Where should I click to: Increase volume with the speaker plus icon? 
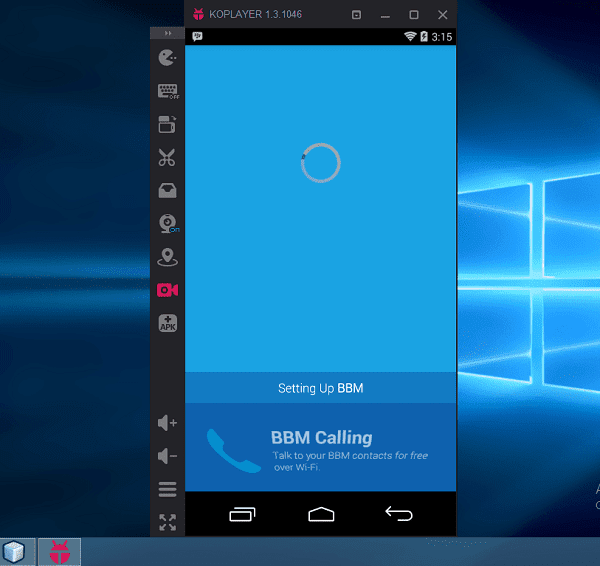(x=167, y=423)
